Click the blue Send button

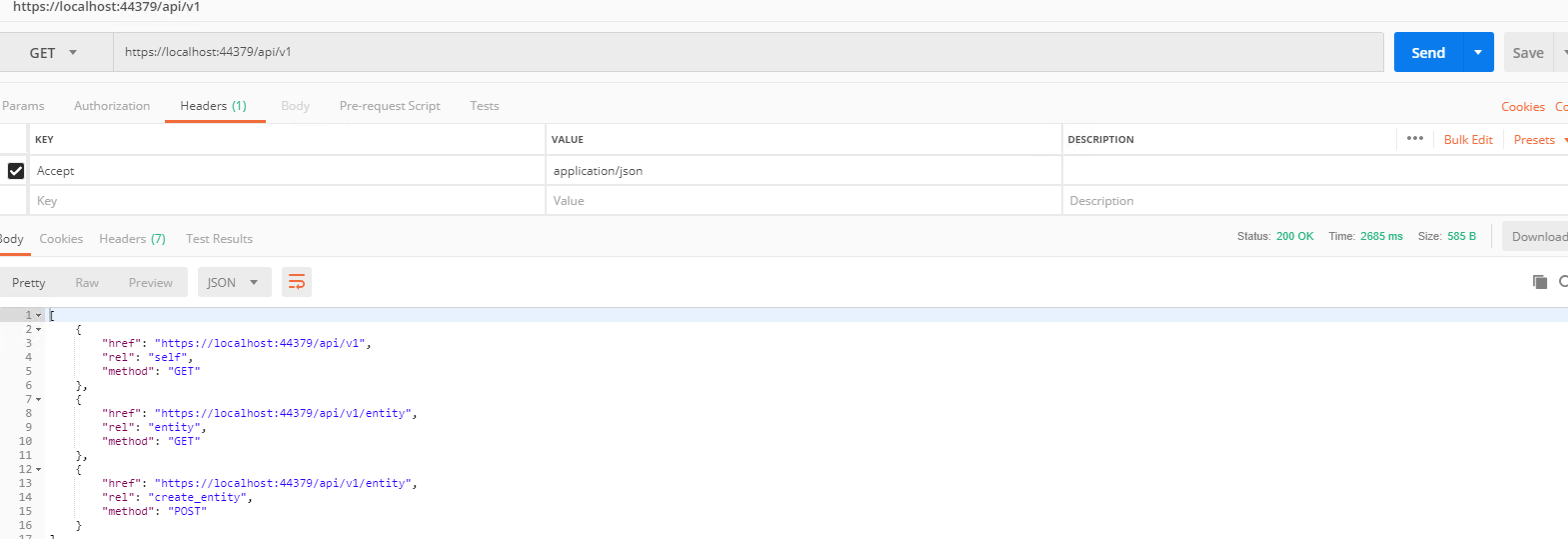click(x=1427, y=53)
